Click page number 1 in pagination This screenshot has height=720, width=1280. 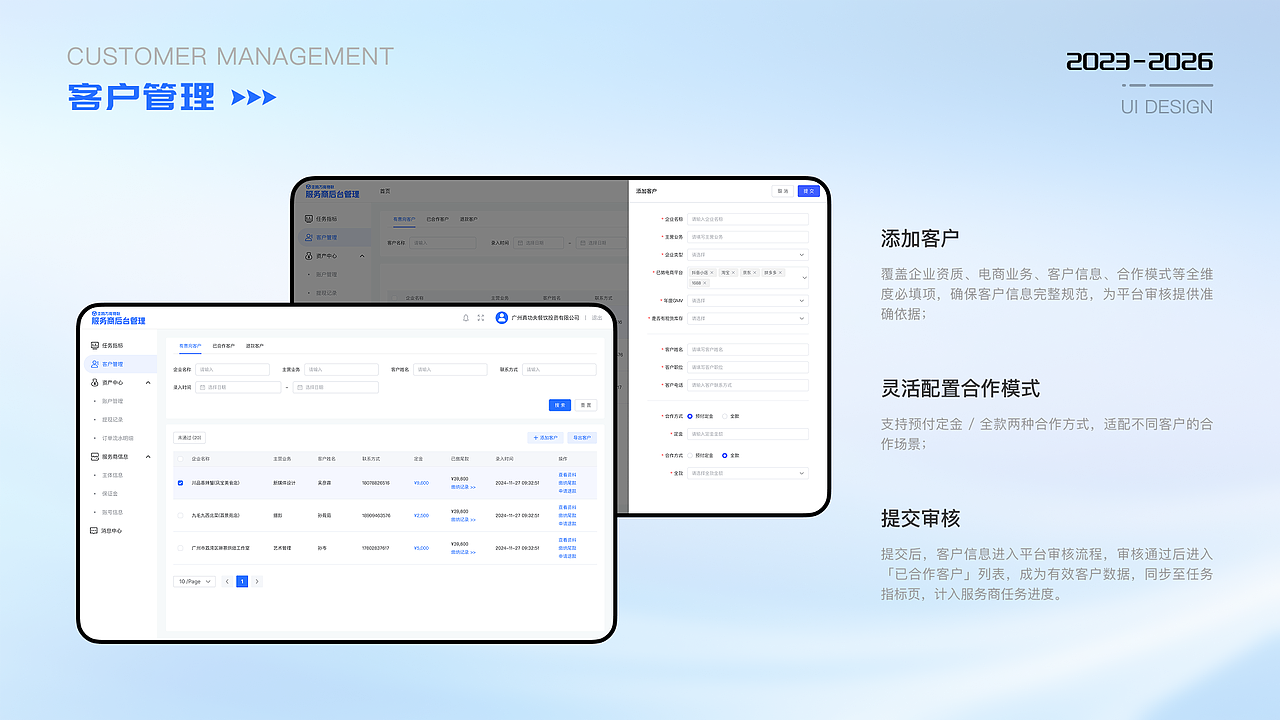[x=242, y=581]
